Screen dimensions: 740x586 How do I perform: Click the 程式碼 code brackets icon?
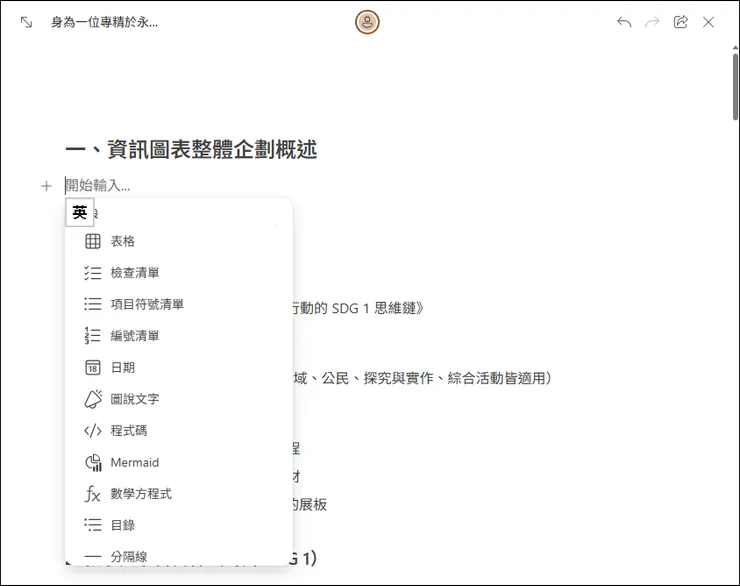coord(92,430)
